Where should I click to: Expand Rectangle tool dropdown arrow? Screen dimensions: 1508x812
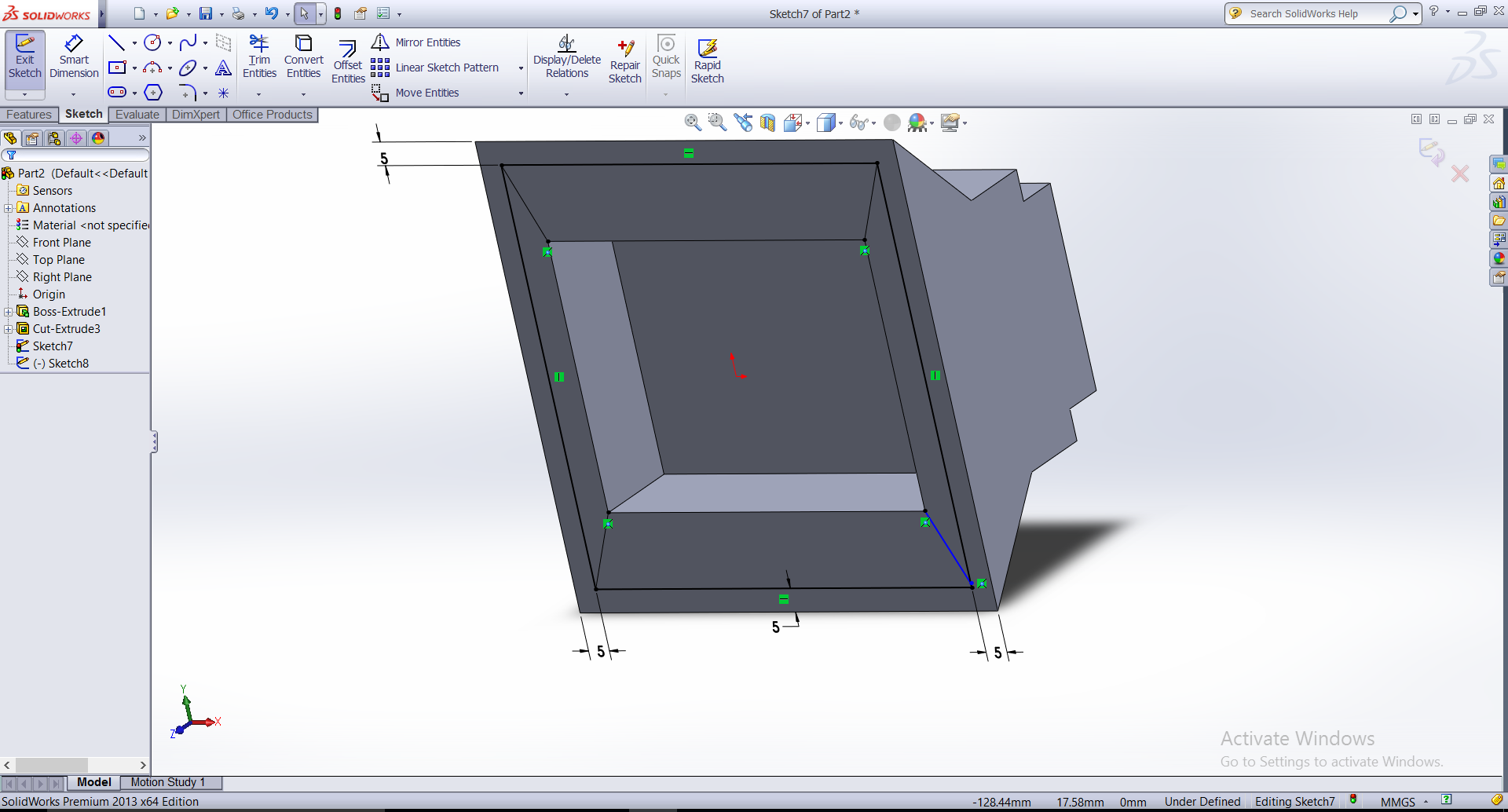134,68
